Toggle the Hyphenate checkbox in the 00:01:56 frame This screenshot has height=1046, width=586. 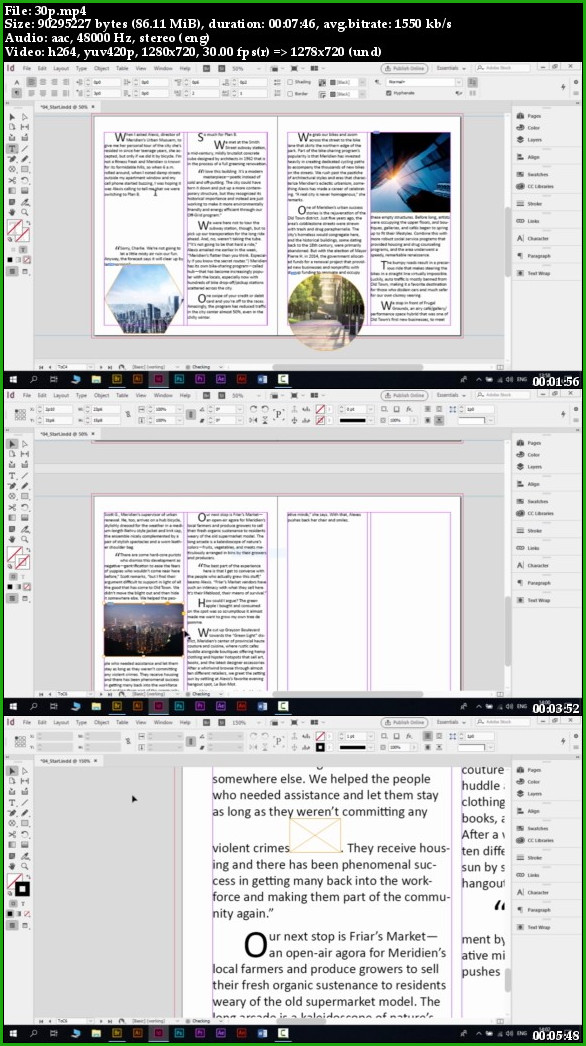(x=389, y=93)
